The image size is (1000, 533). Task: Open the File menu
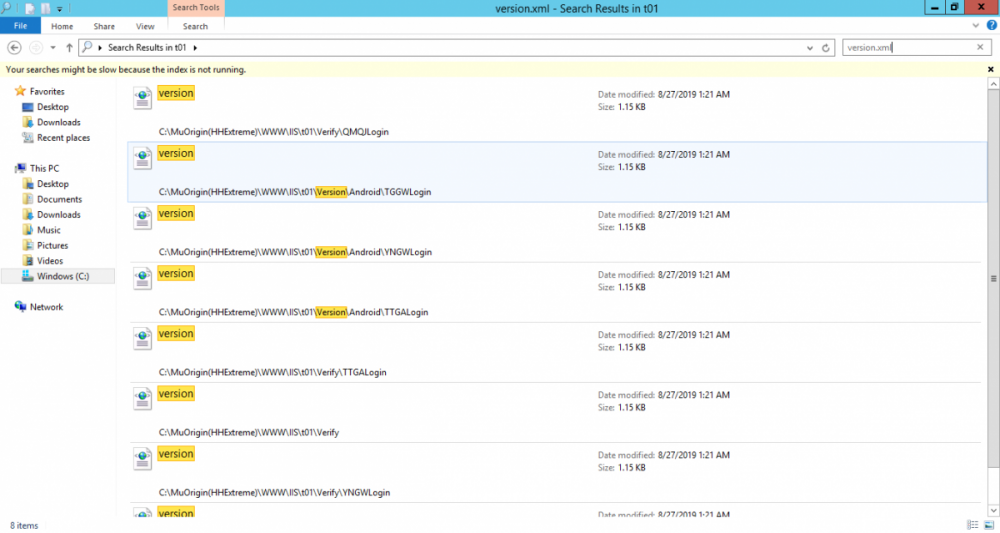pyautogui.click(x=20, y=26)
